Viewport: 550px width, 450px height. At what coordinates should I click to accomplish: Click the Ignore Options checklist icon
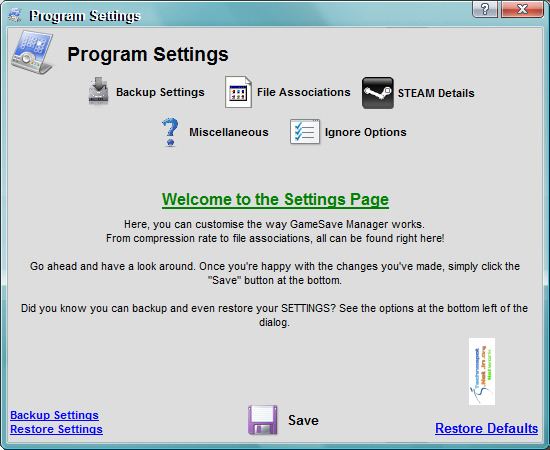click(304, 132)
